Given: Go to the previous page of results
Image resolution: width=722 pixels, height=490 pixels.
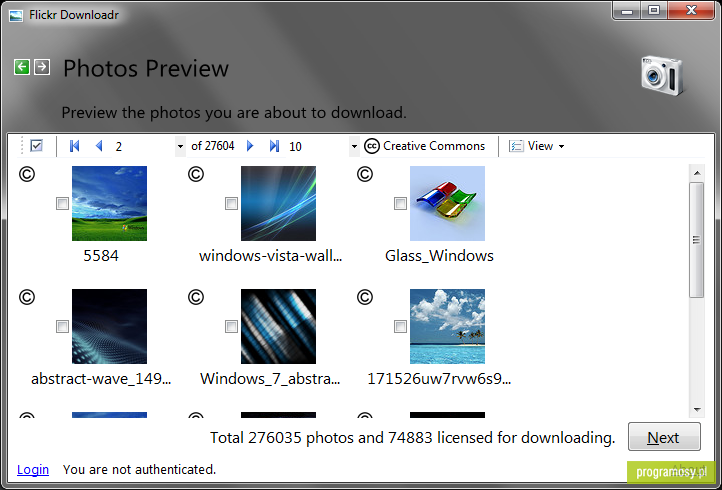Looking at the screenshot, I should coord(99,146).
